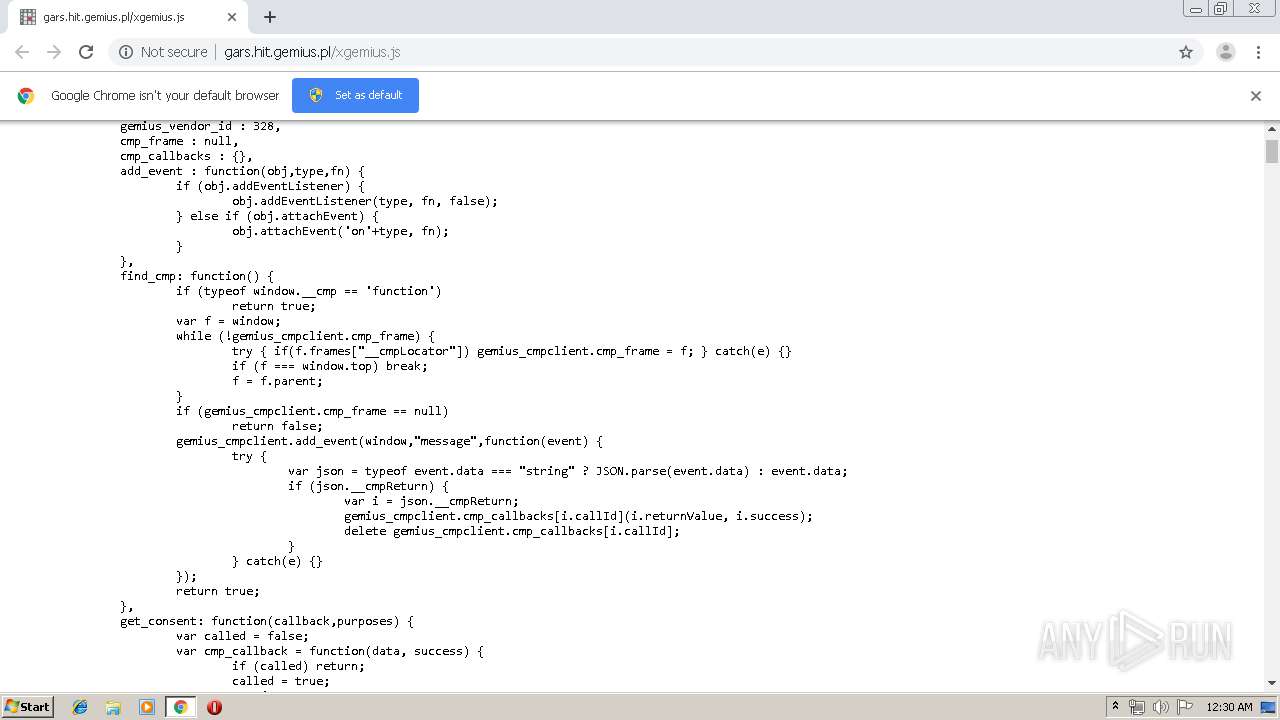Click the vertical scrollbar thumb
1280x720 pixels.
coord(1272,151)
